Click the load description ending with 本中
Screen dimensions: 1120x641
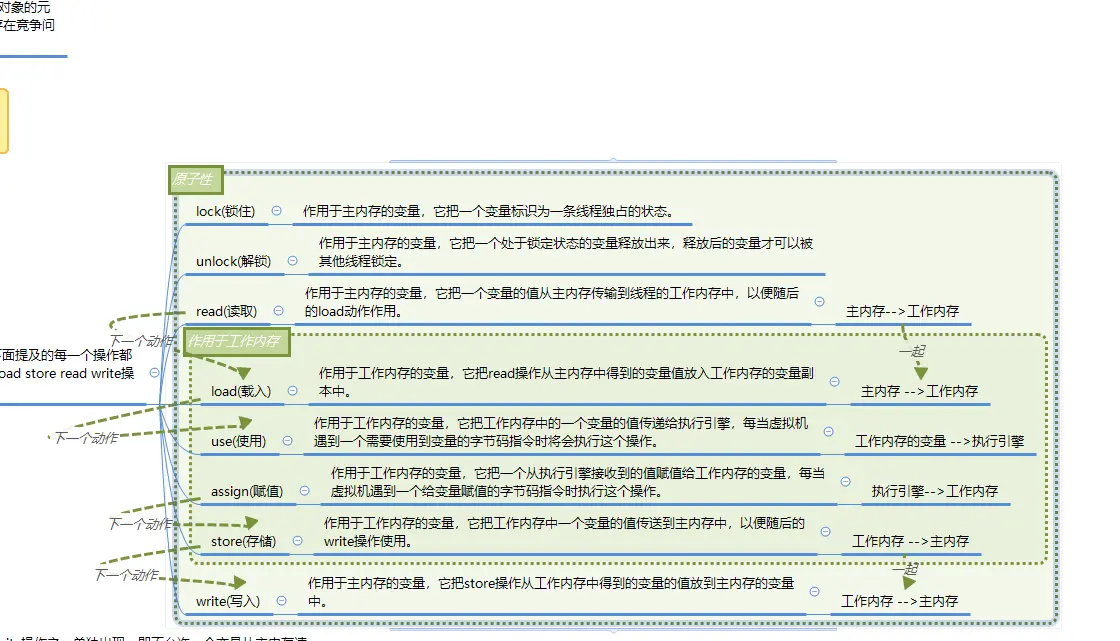point(566,382)
